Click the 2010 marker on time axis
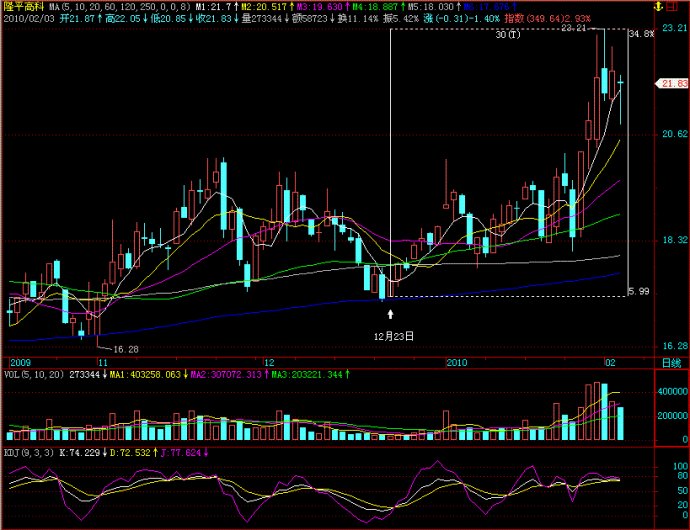Viewport: 690px width, 530px height. pyautogui.click(x=456, y=361)
